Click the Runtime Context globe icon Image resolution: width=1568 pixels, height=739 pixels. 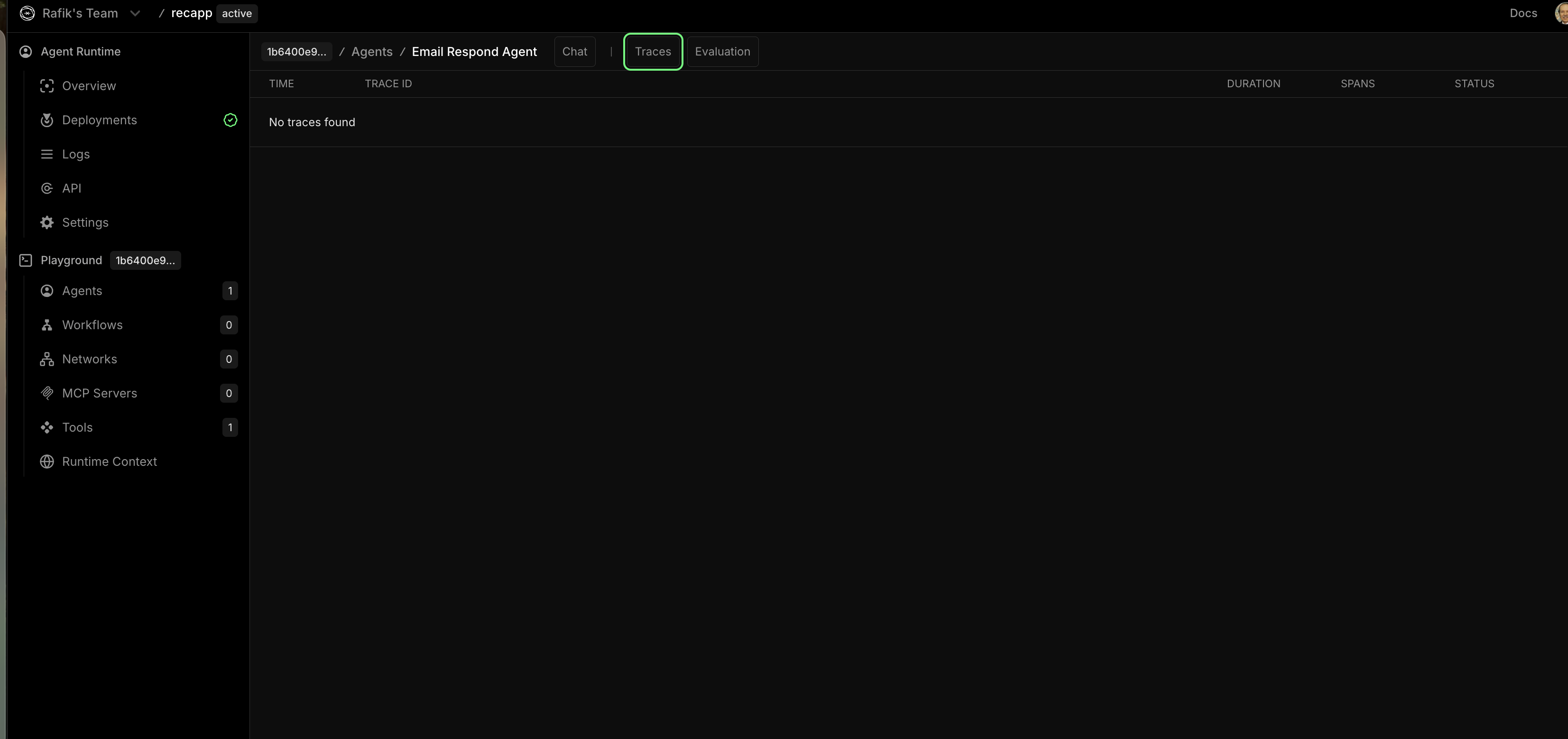tap(47, 462)
